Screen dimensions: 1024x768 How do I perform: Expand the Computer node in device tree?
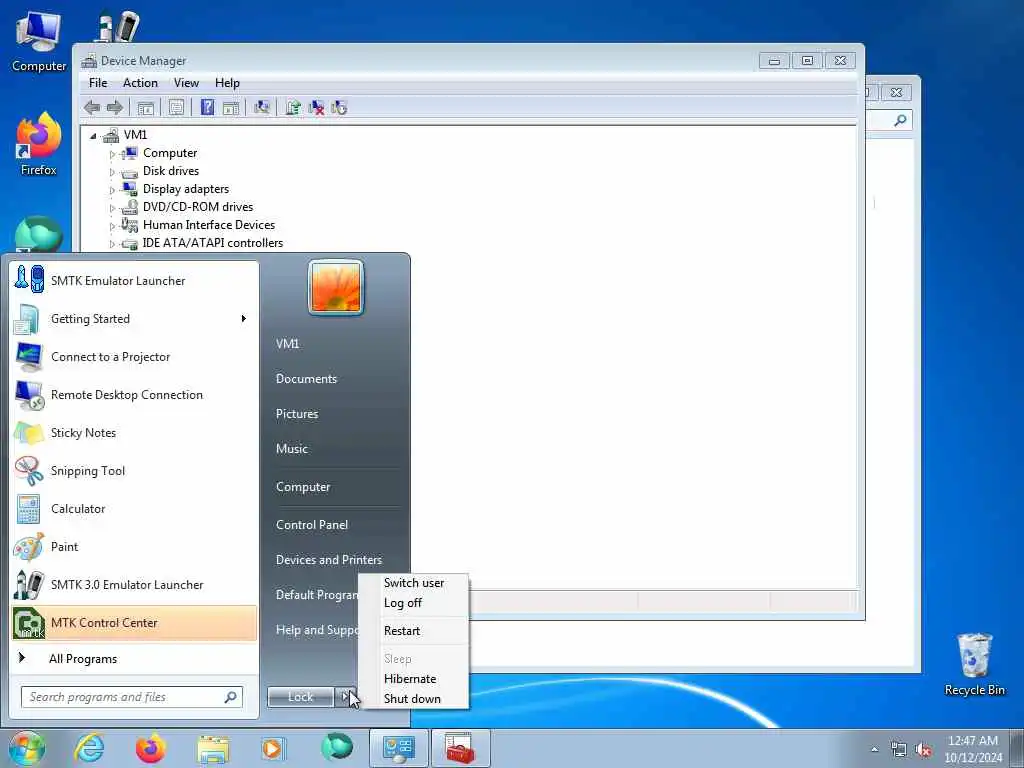[112, 154]
